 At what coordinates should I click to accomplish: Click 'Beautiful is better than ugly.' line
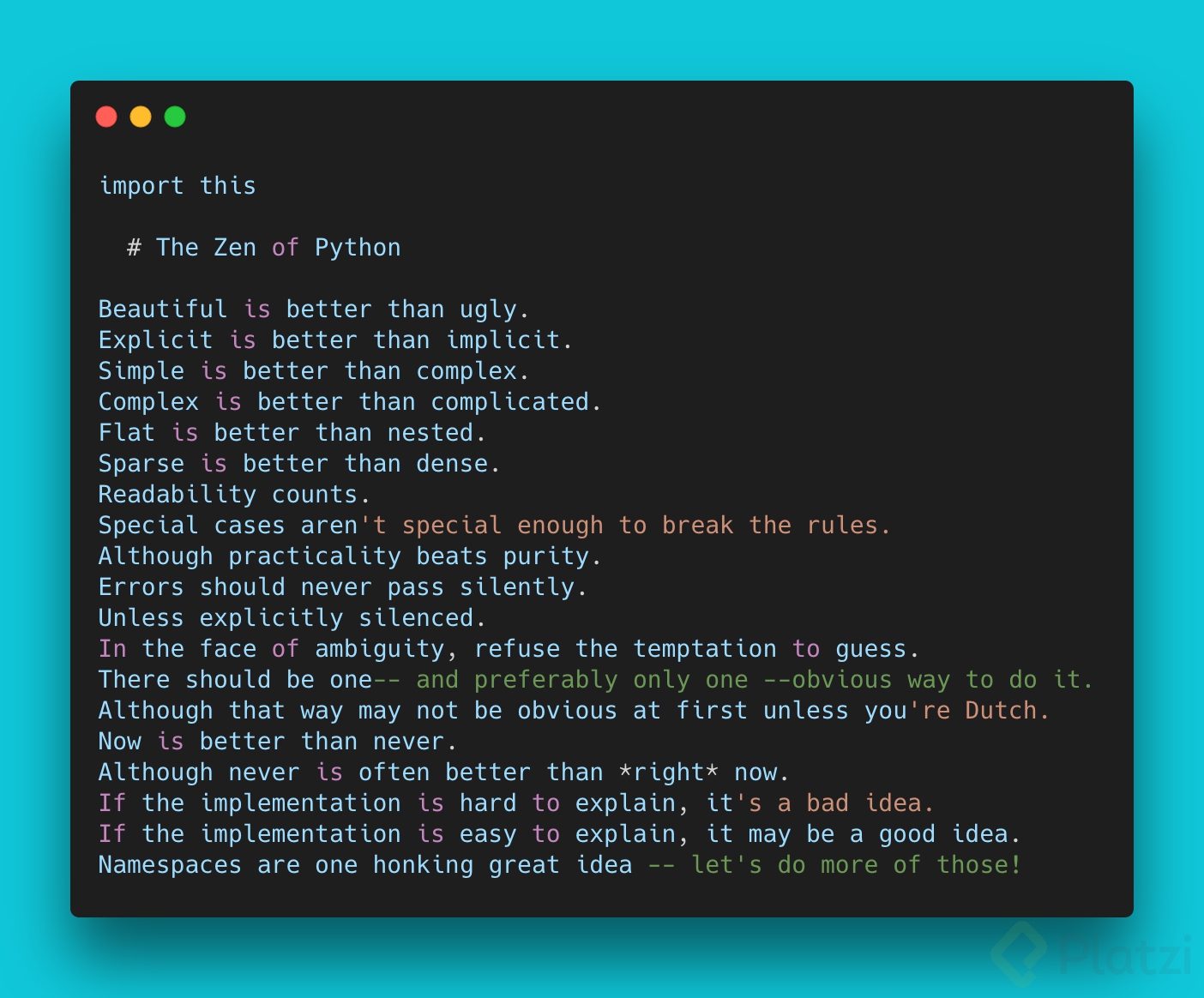click(314, 310)
